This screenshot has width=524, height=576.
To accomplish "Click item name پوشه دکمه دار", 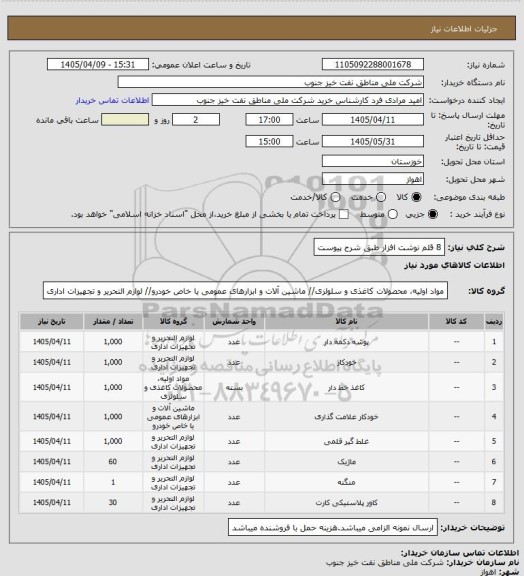I will 346,342.
